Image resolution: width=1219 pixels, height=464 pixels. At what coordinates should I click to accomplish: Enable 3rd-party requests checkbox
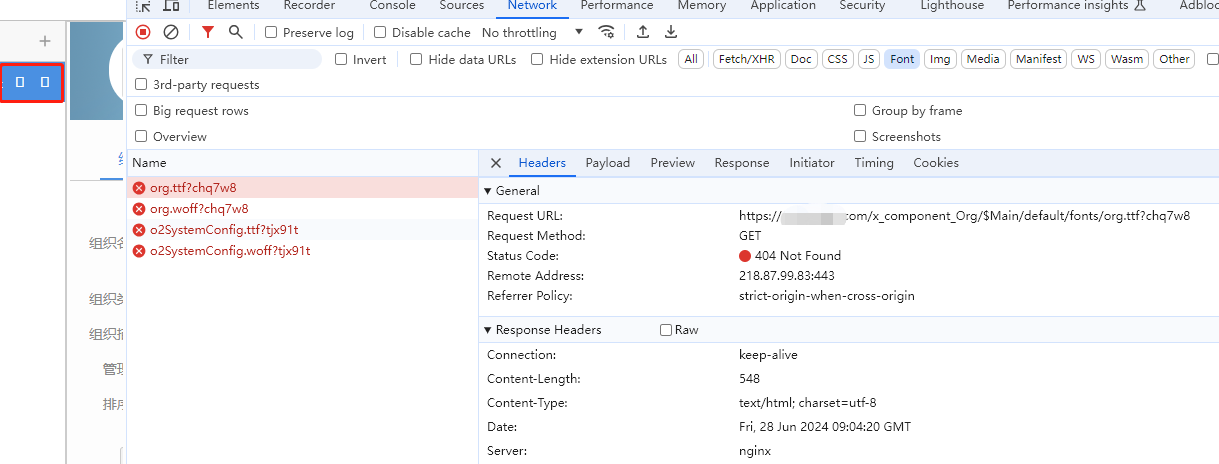pos(141,85)
